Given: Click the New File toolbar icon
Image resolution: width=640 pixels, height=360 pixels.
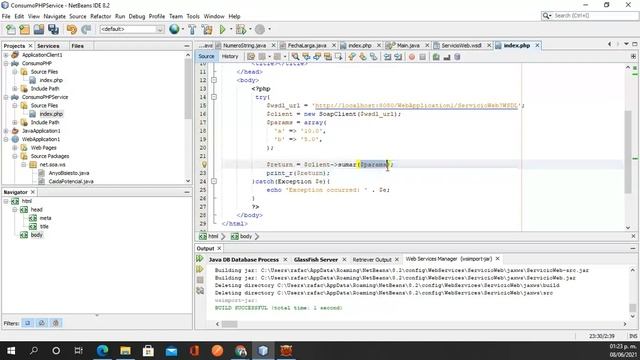Looking at the screenshot, I should (x=11, y=29).
